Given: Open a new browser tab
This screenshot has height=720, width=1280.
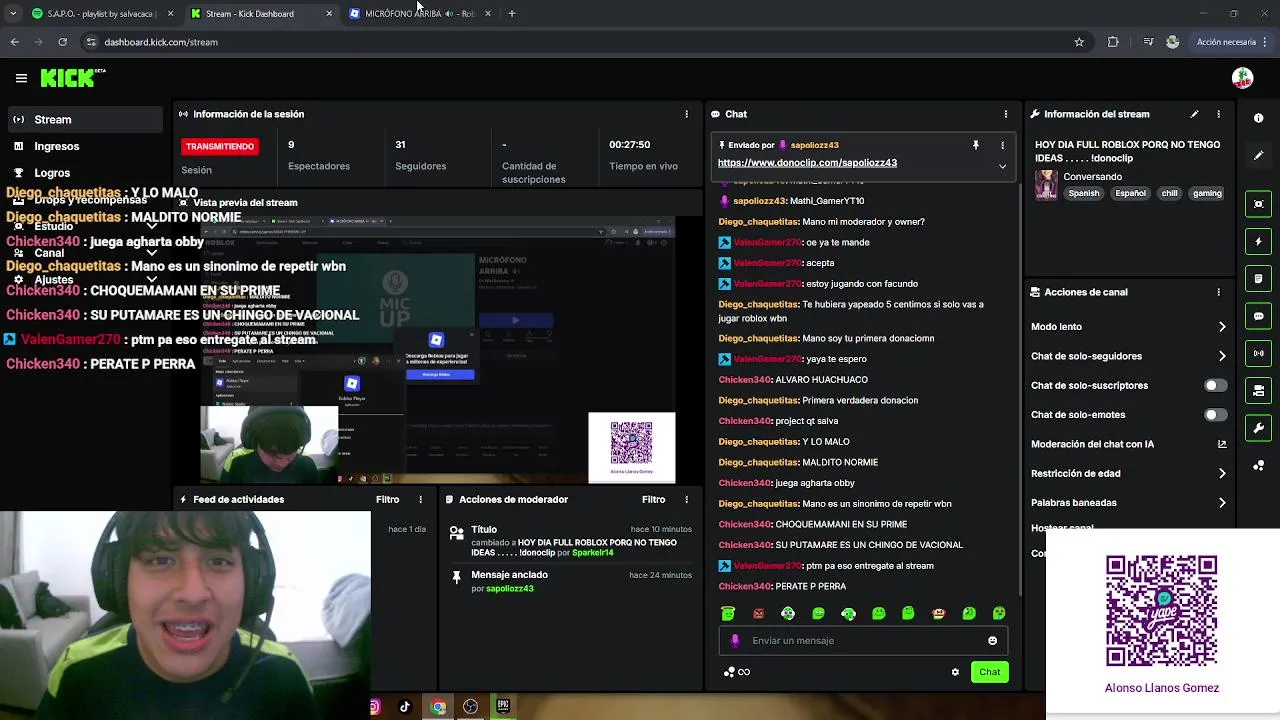Looking at the screenshot, I should (x=511, y=14).
